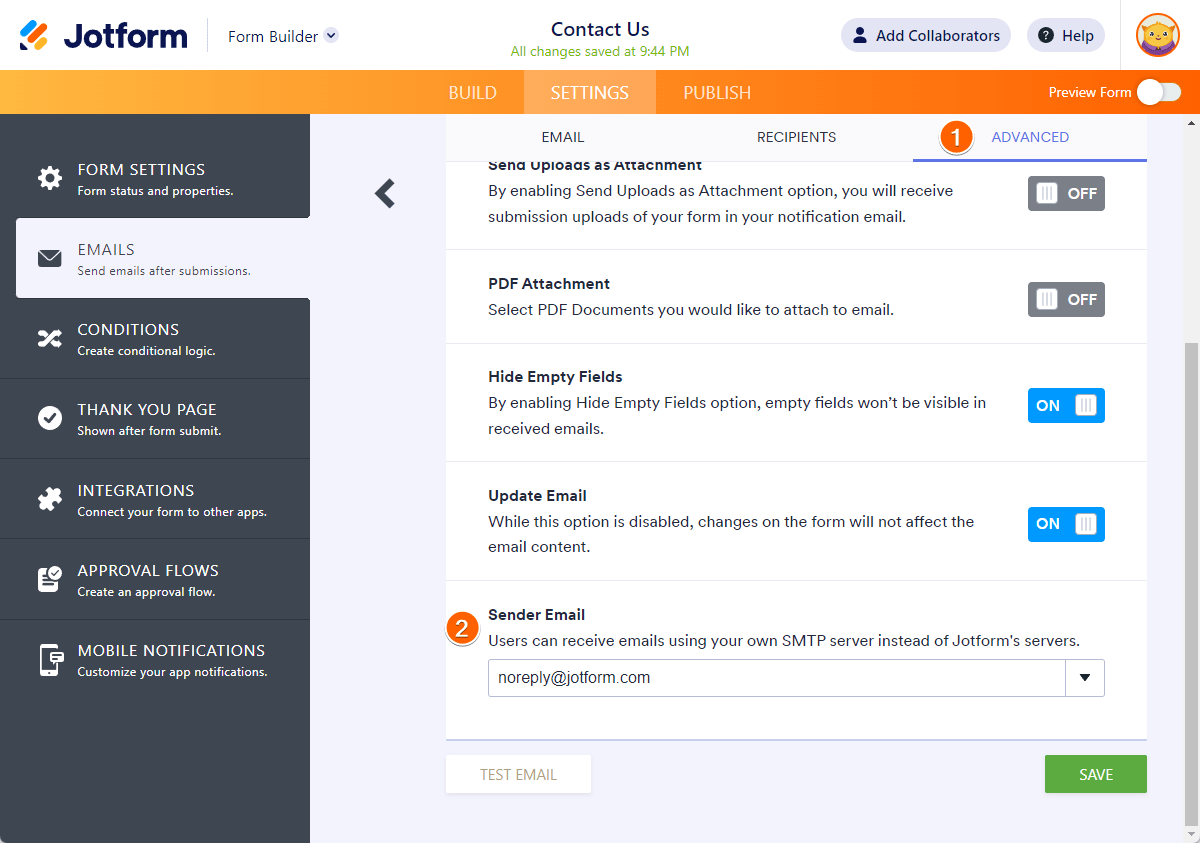The height and width of the screenshot is (843, 1200).
Task: Click the Approval Flows icon
Action: [49, 579]
